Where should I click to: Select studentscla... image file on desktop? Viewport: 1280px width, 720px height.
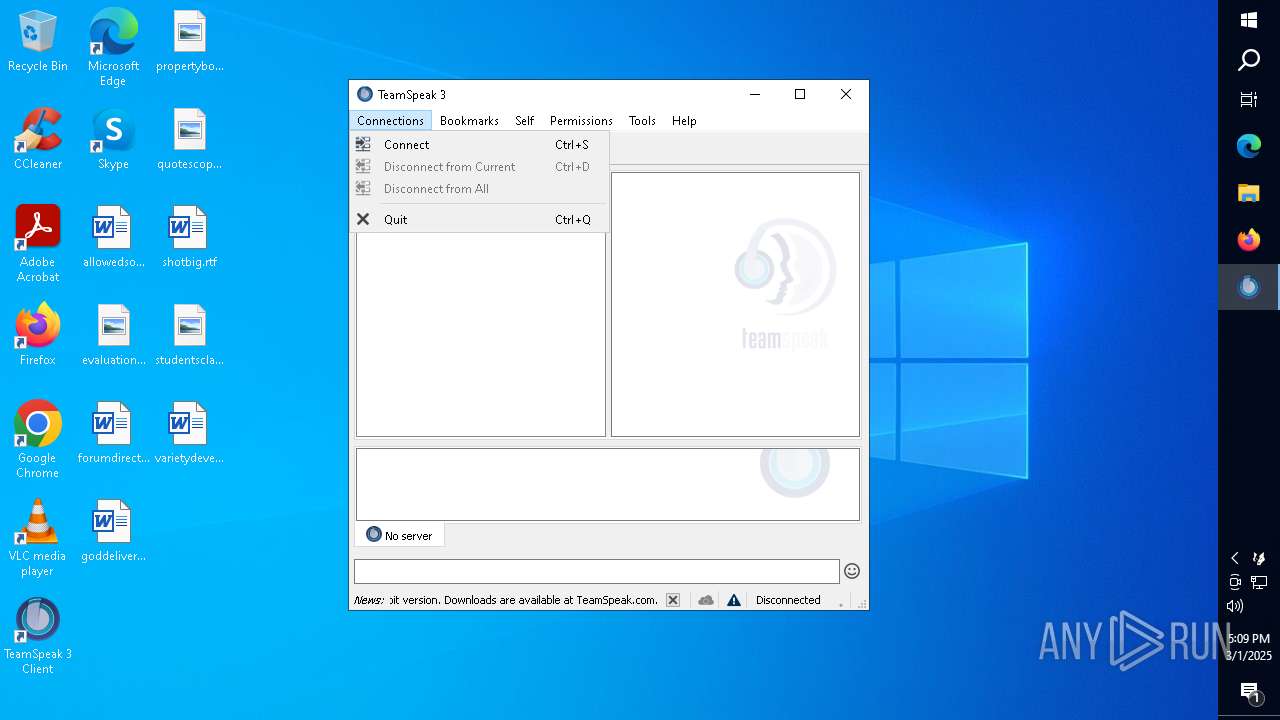189,335
